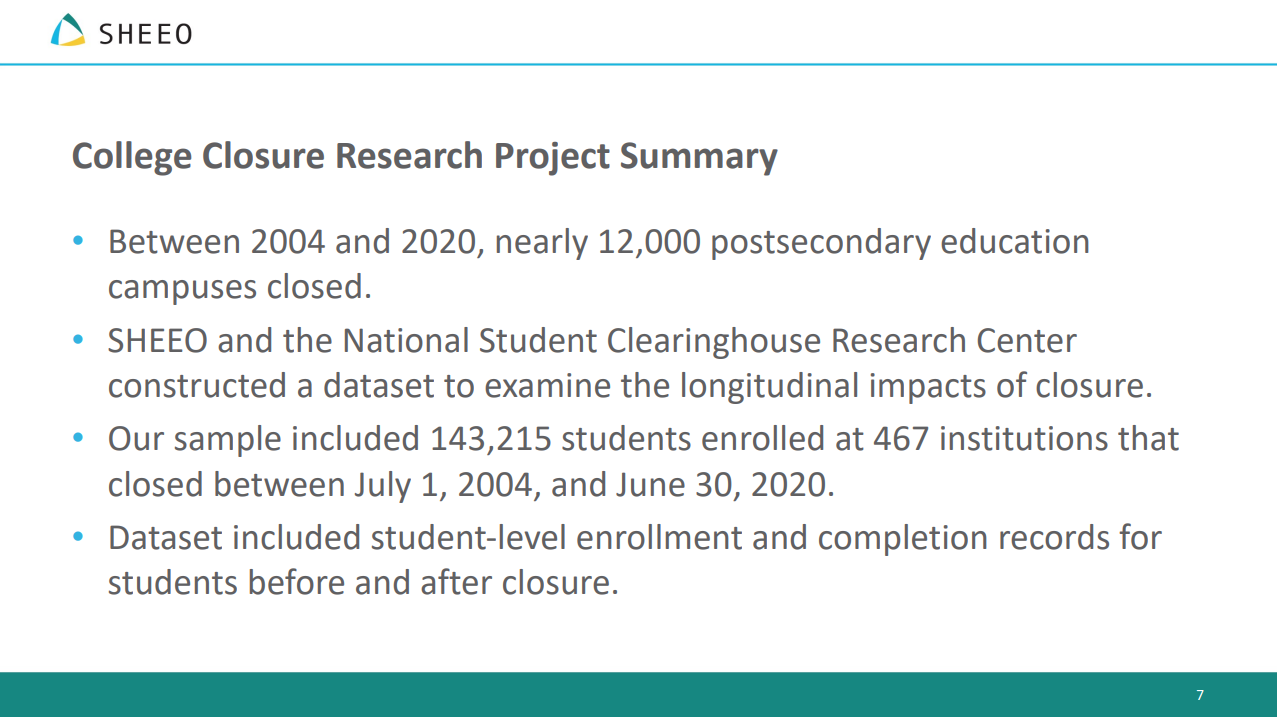Click 'National Student Clearinghouse Research Center' text

pos(709,341)
